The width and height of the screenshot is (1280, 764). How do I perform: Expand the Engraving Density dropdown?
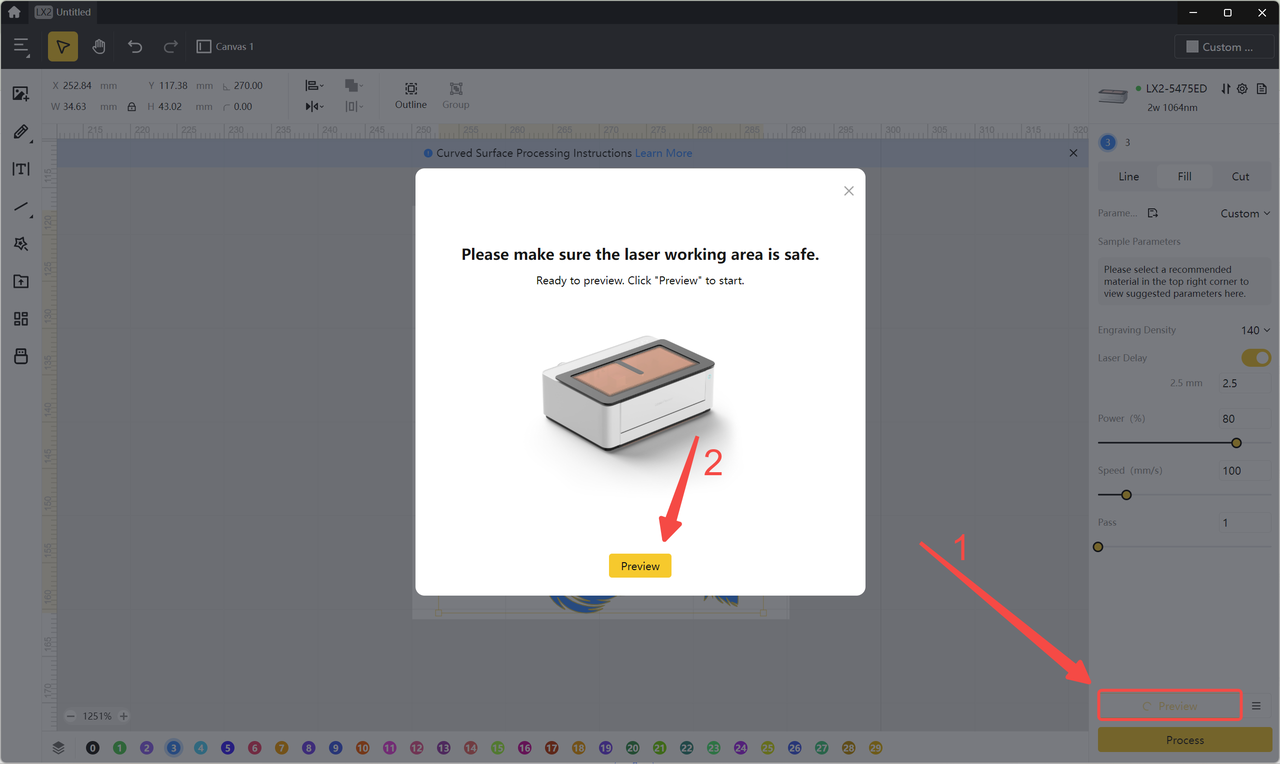(1255, 330)
